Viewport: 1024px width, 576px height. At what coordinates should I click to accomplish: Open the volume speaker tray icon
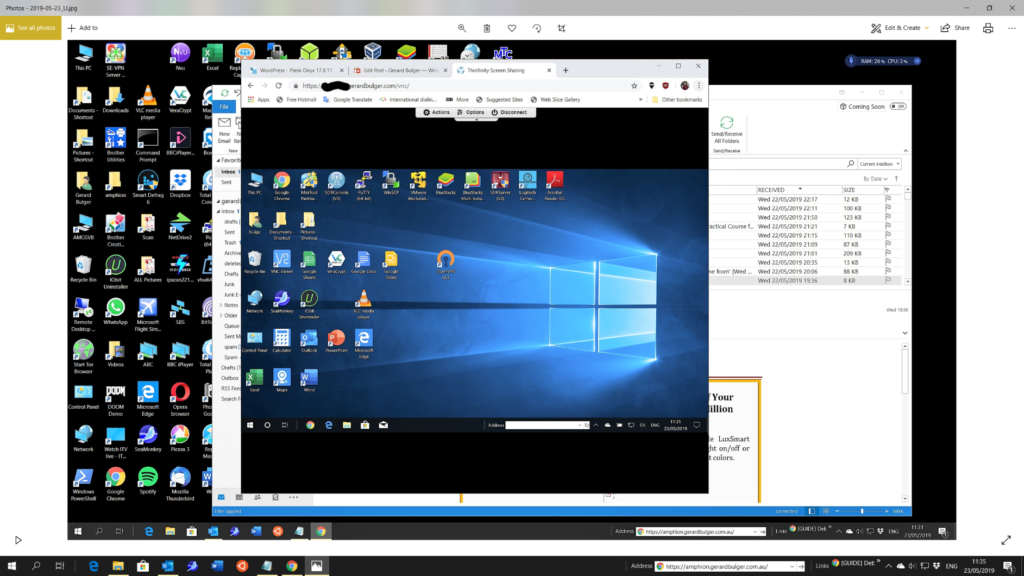click(912, 566)
